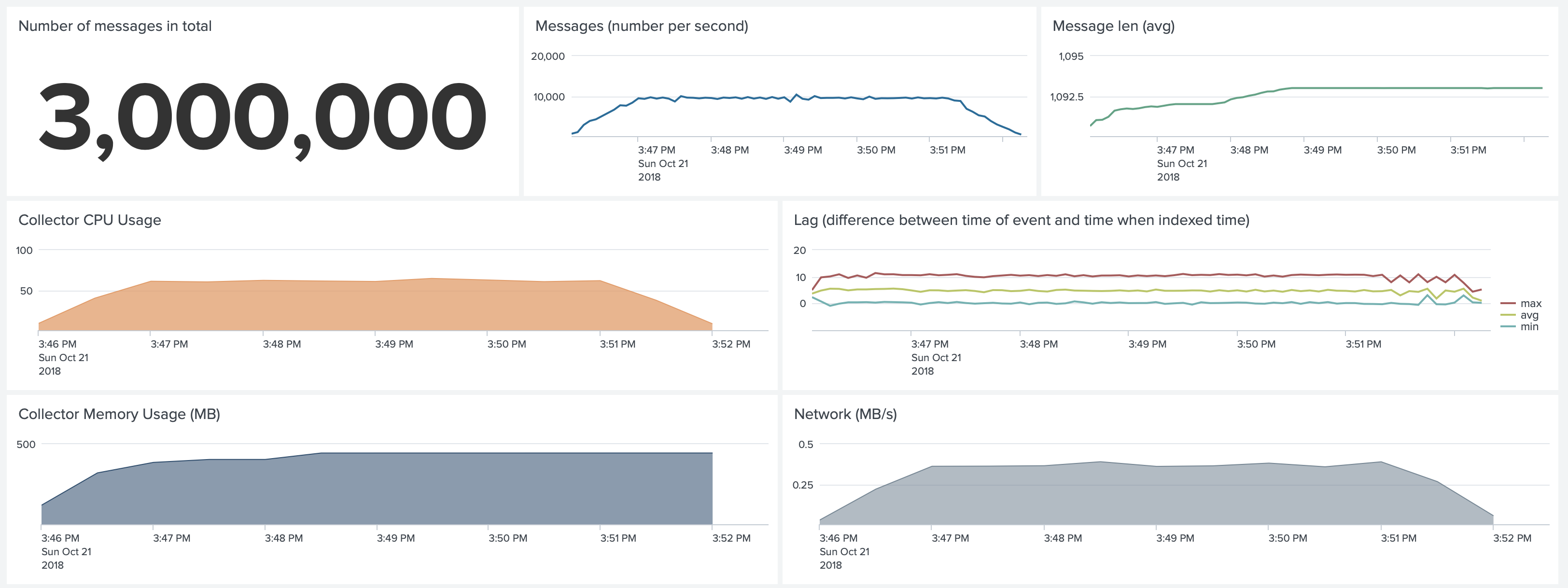Click 3:48 PM tick on Network chart
Screen dimensions: 1568x588
(x=1063, y=538)
